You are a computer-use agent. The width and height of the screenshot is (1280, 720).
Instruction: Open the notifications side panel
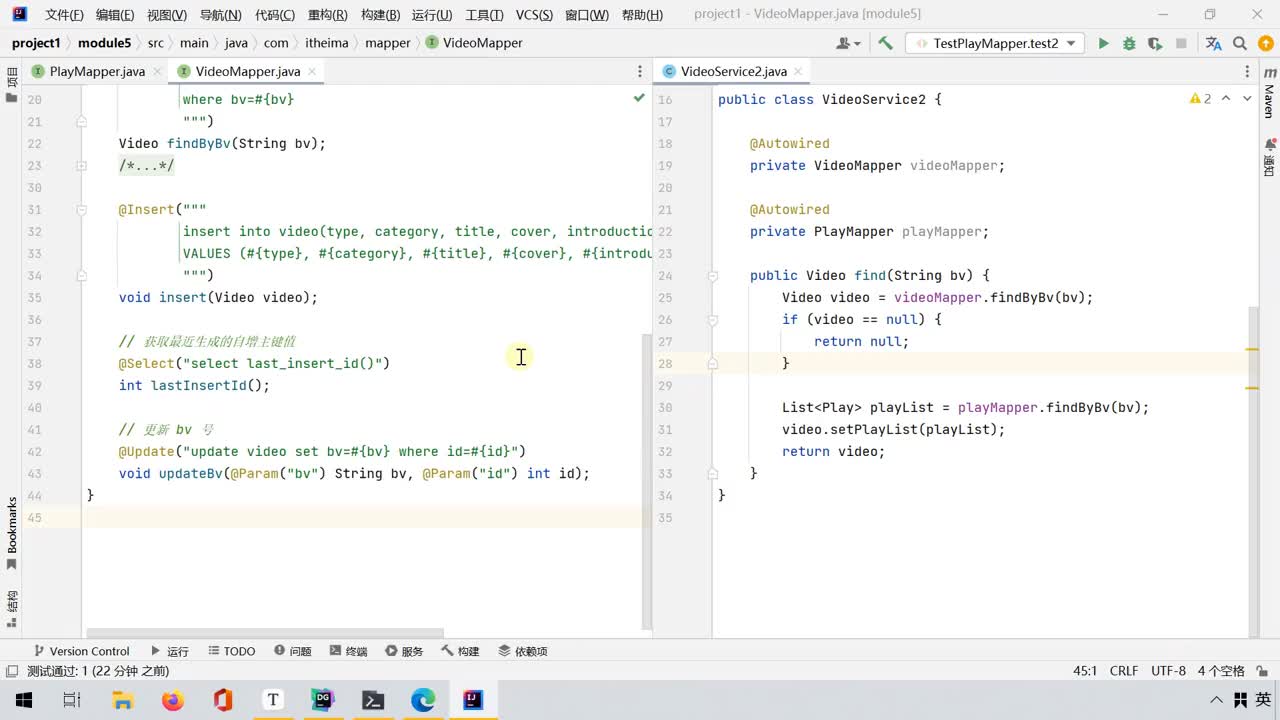click(1269, 160)
